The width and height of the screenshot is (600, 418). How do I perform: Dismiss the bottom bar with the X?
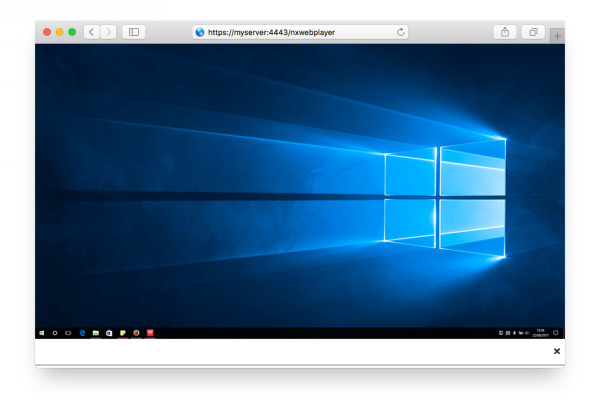pos(557,351)
